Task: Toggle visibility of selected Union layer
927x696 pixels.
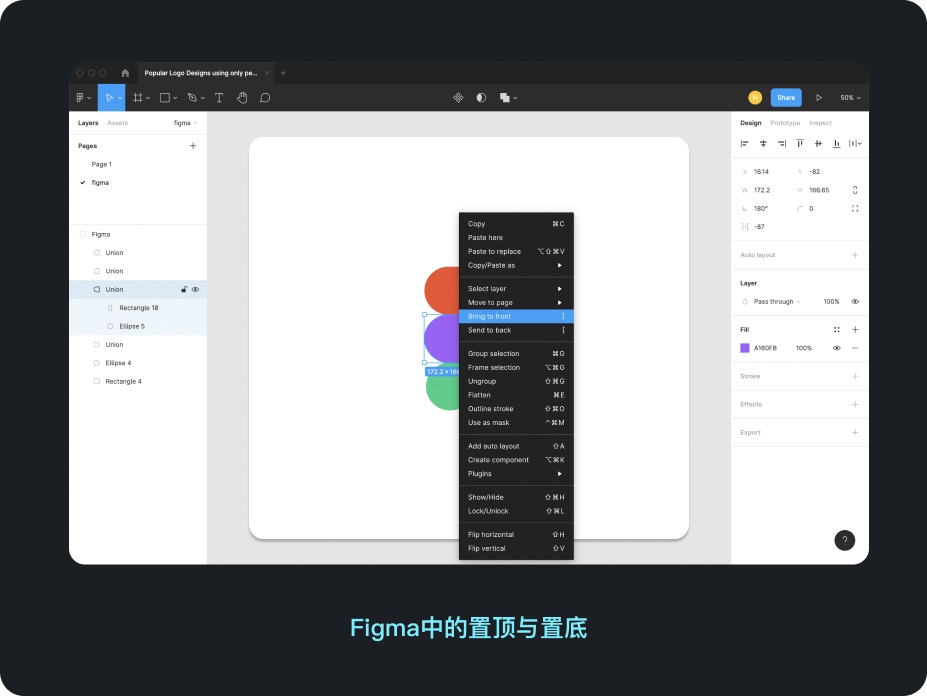Action: [x=196, y=290]
